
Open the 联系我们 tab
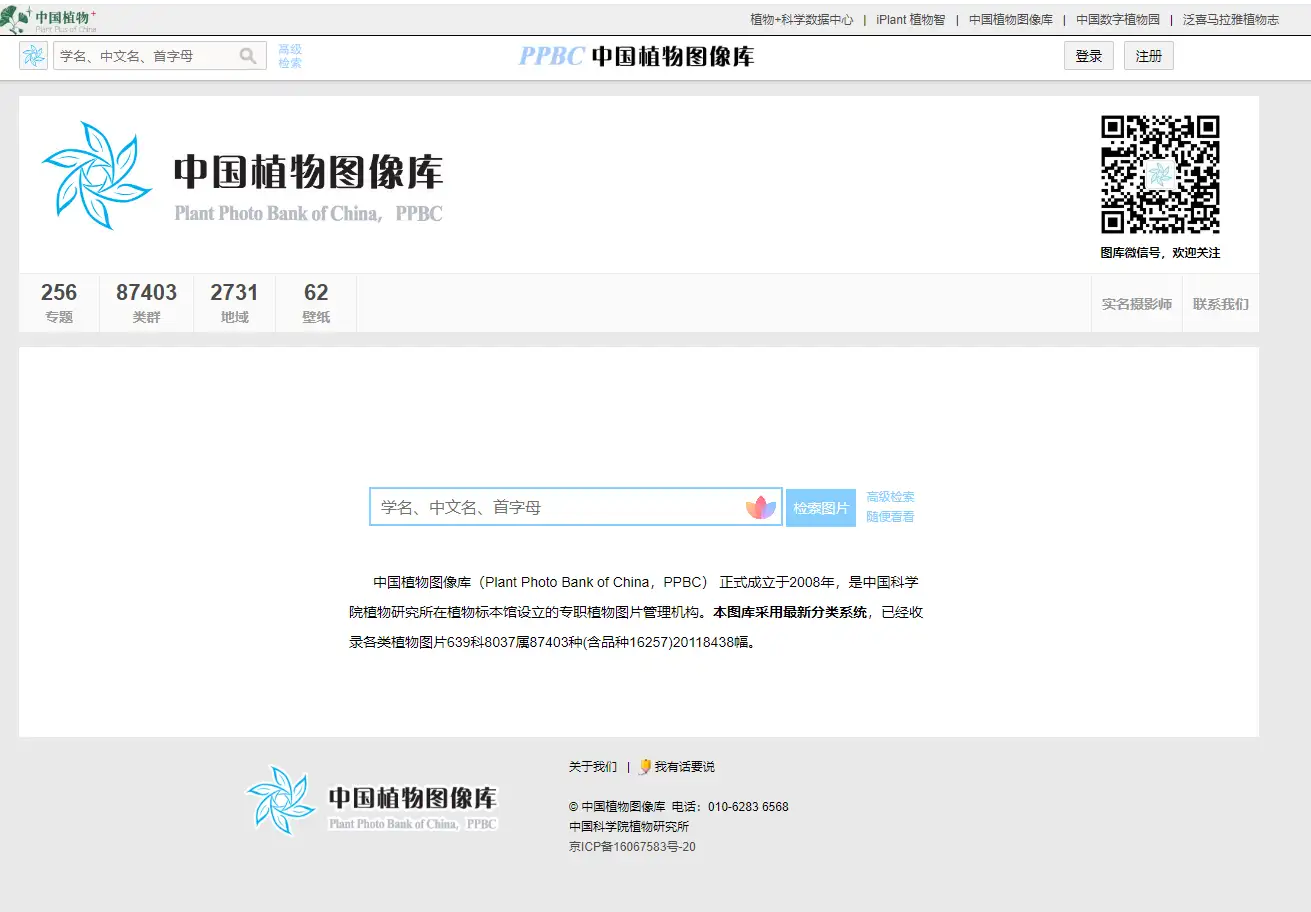pyautogui.click(x=1221, y=304)
